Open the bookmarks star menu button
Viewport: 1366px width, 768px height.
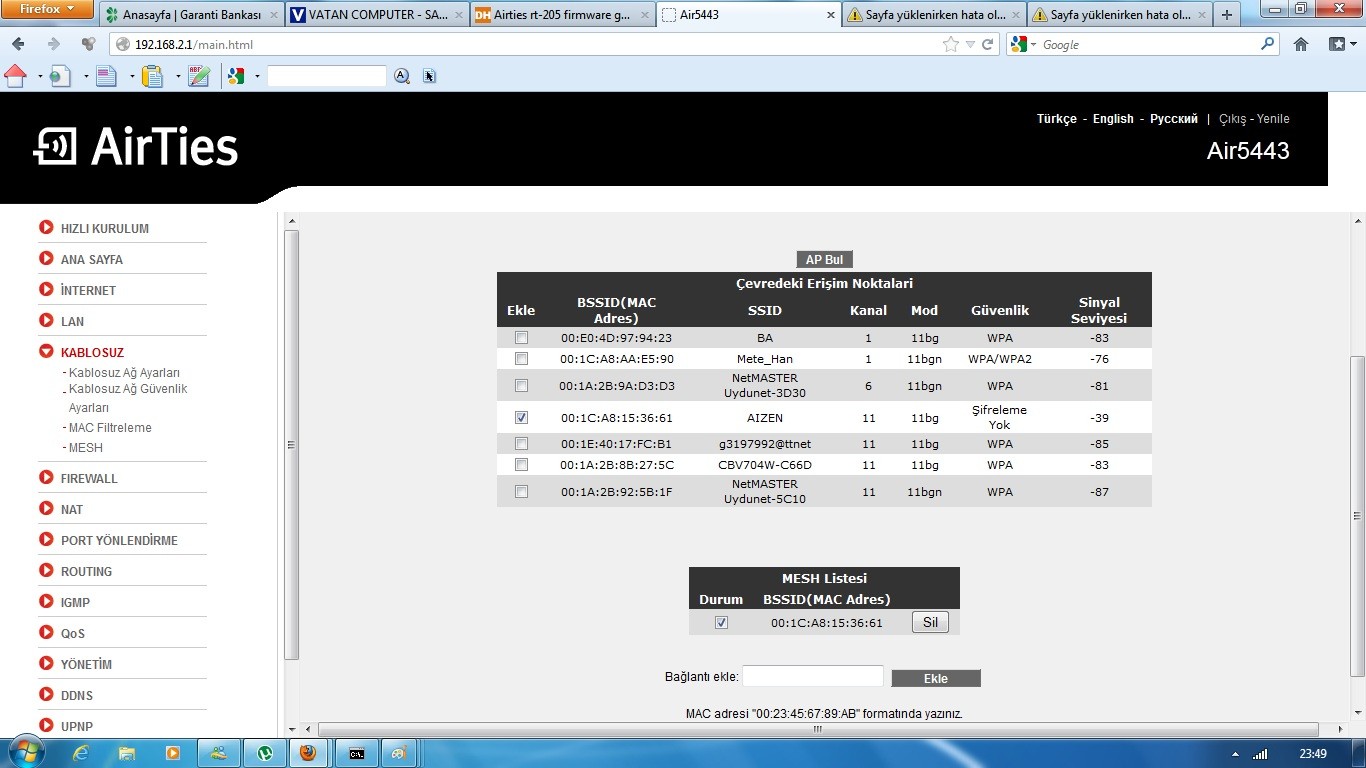pos(1340,44)
